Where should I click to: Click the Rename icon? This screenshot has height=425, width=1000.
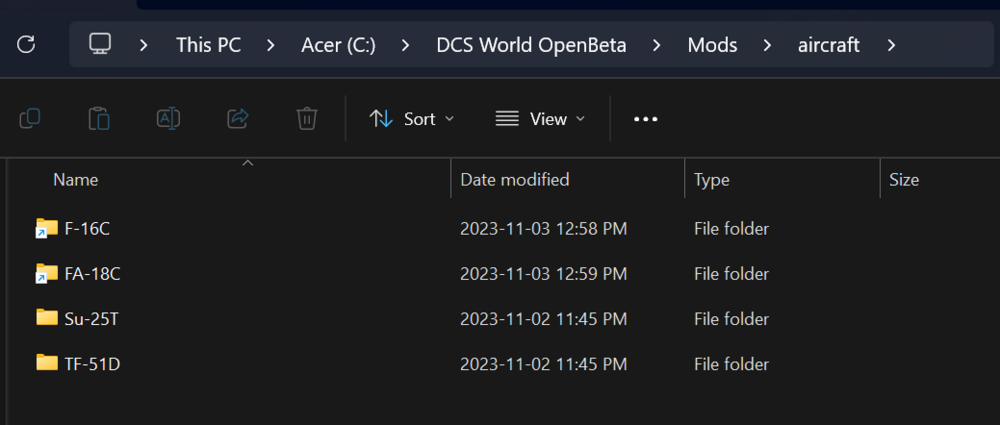(168, 119)
